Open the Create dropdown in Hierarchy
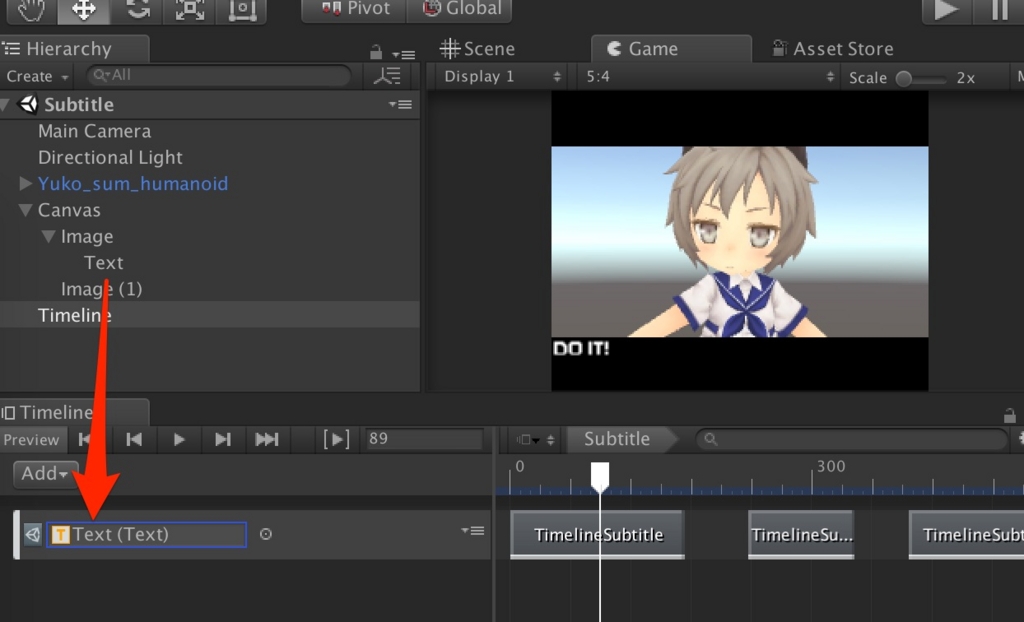Image resolution: width=1024 pixels, height=622 pixels. tap(37, 76)
